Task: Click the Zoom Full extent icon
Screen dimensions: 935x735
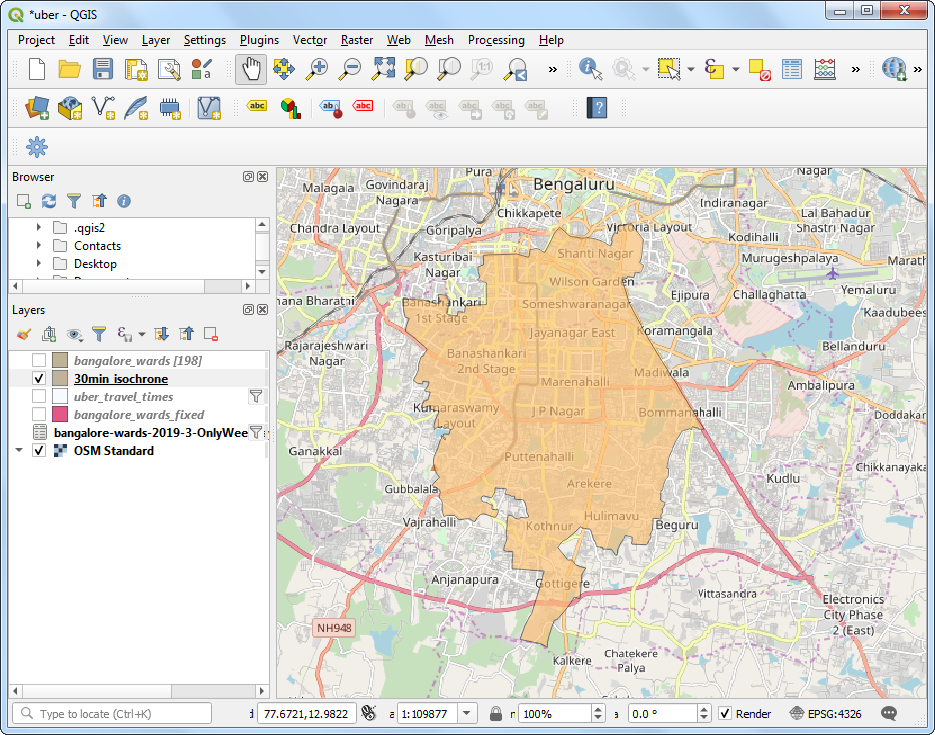Action: point(383,69)
